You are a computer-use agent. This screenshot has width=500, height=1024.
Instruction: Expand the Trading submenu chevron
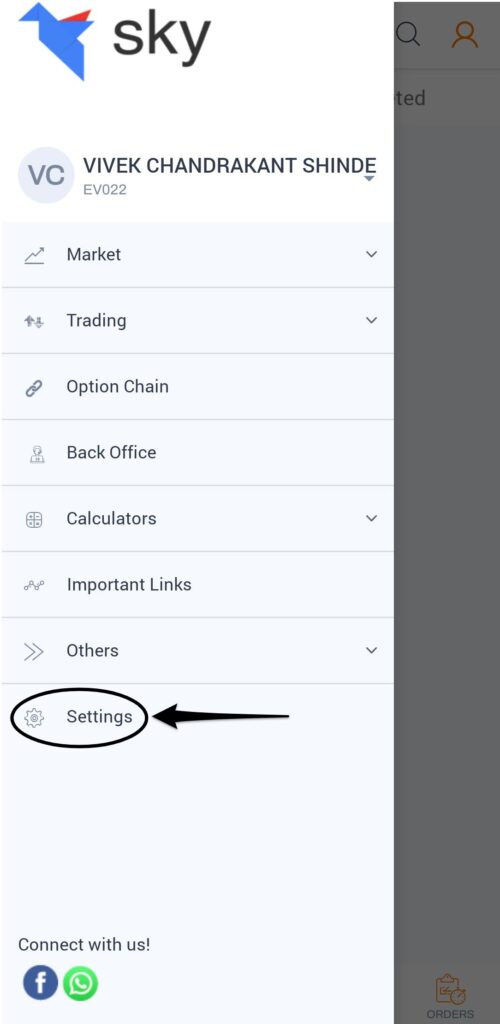click(x=371, y=320)
